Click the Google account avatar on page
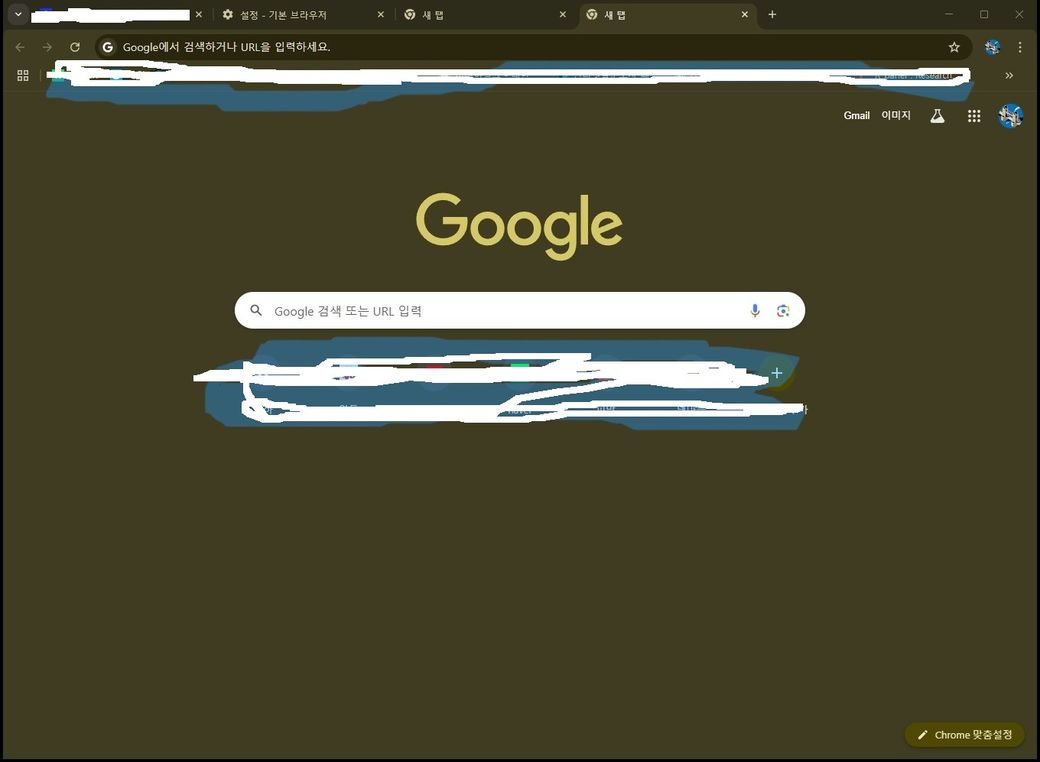The height and width of the screenshot is (762, 1040). [x=1010, y=116]
